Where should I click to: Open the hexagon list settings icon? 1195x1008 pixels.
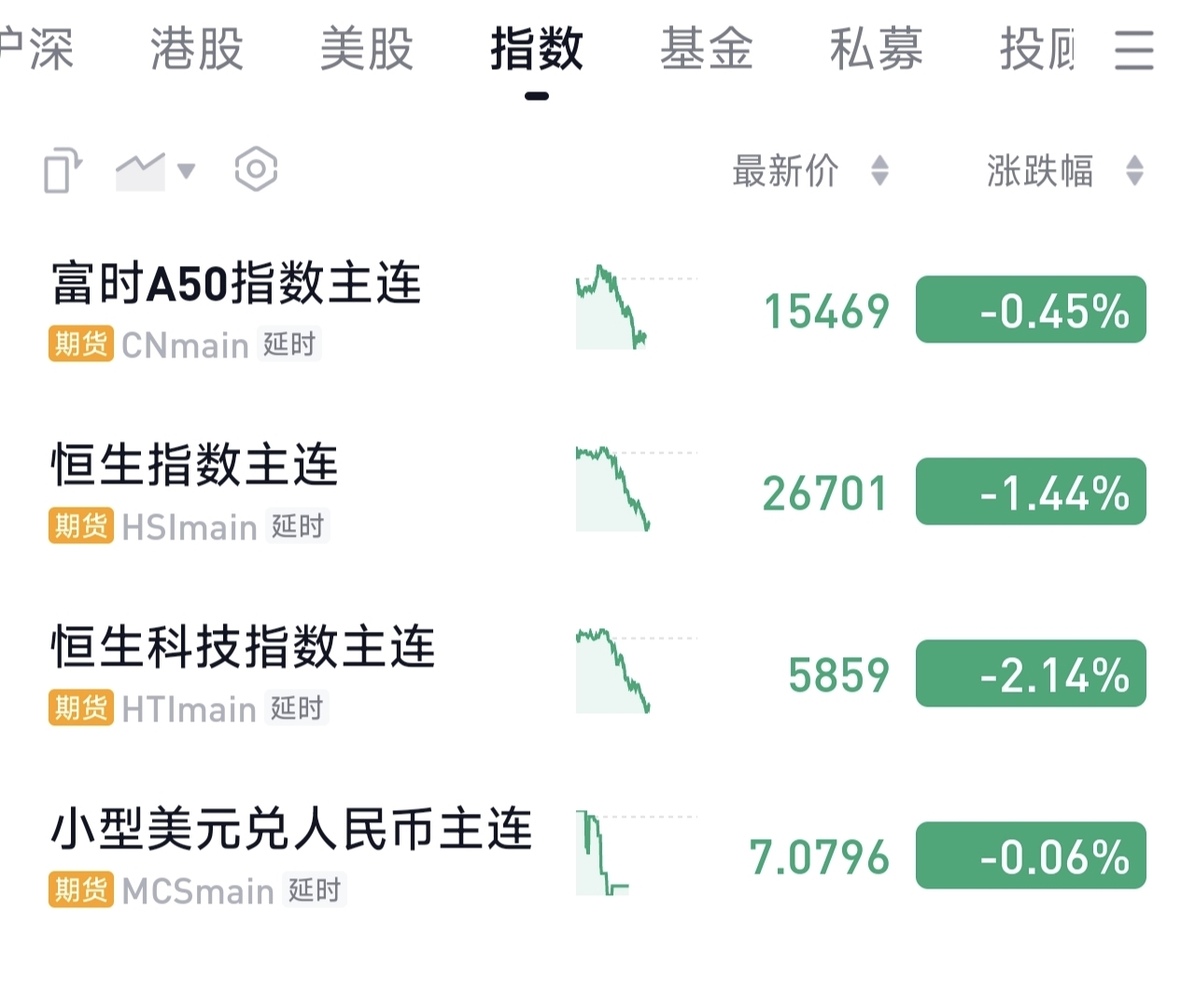tap(256, 170)
